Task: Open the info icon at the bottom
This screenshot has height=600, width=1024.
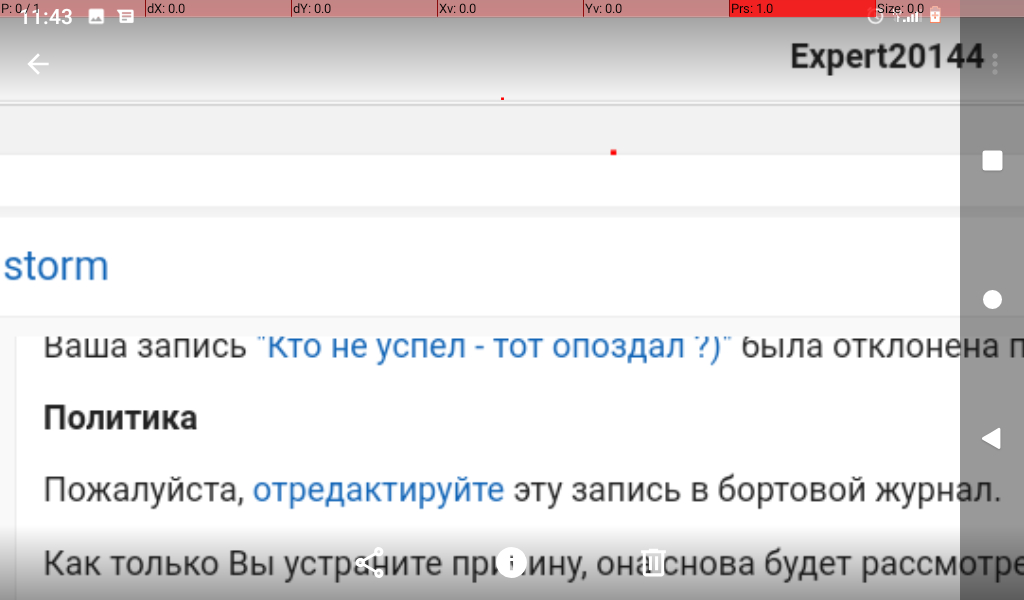Action: (511, 562)
